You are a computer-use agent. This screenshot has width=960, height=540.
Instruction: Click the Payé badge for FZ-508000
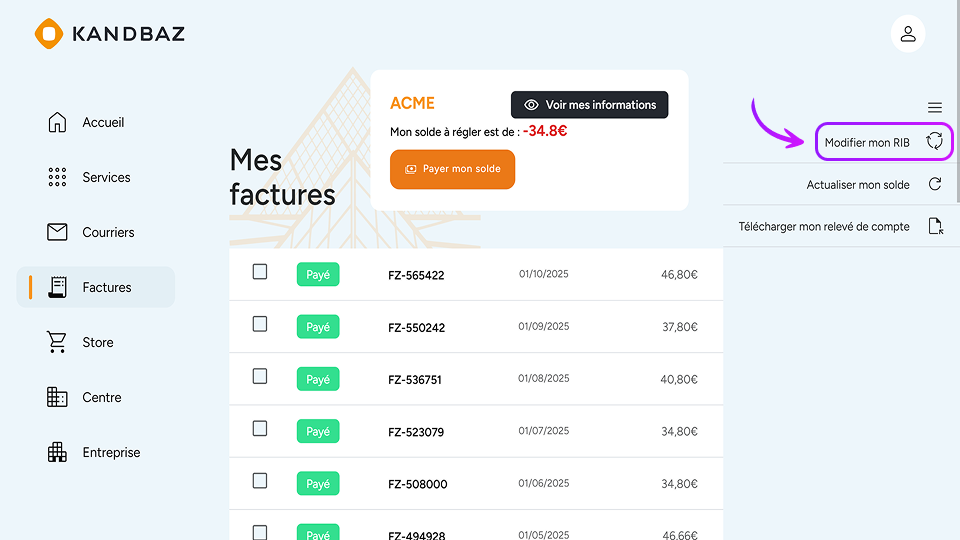click(x=318, y=484)
